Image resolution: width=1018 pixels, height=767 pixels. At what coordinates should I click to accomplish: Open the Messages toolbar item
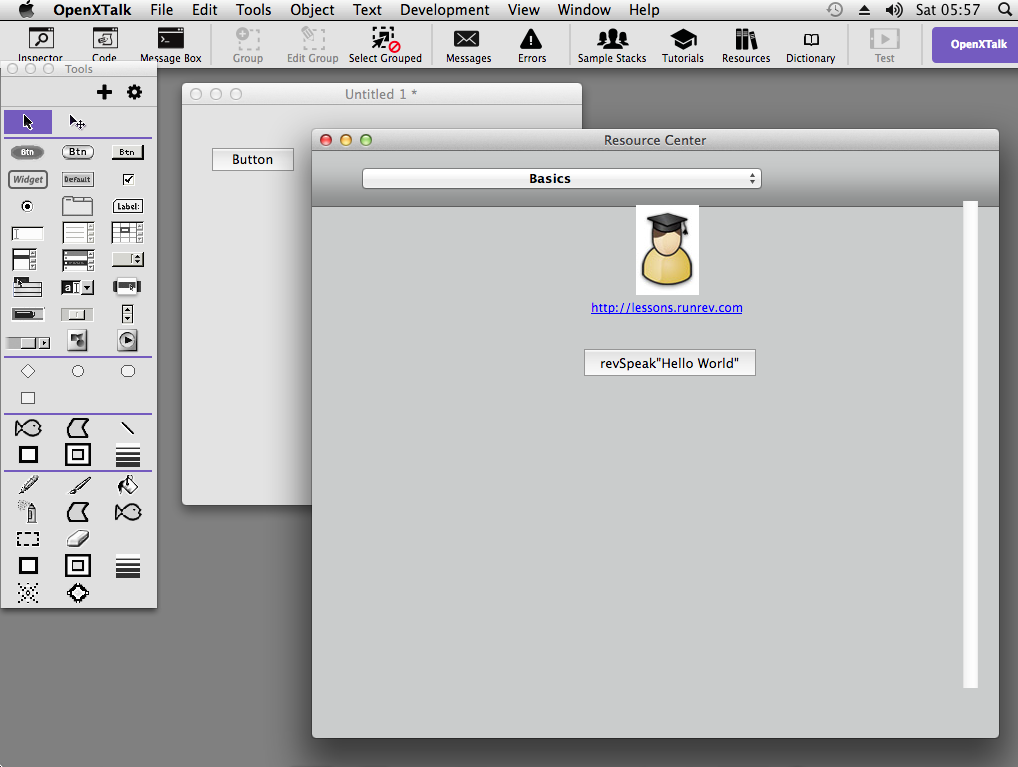(x=468, y=45)
